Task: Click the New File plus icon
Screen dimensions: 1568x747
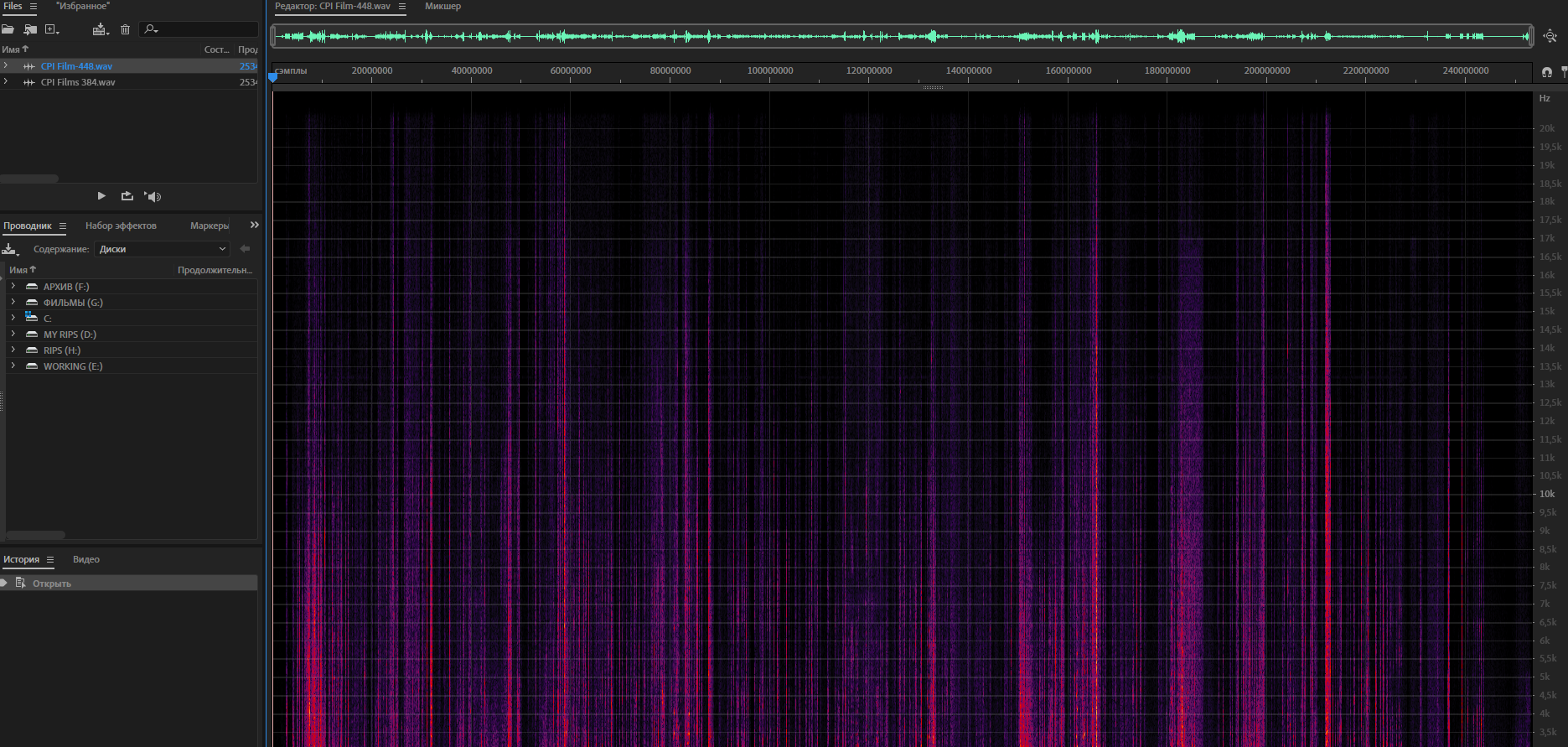Action: [52, 29]
